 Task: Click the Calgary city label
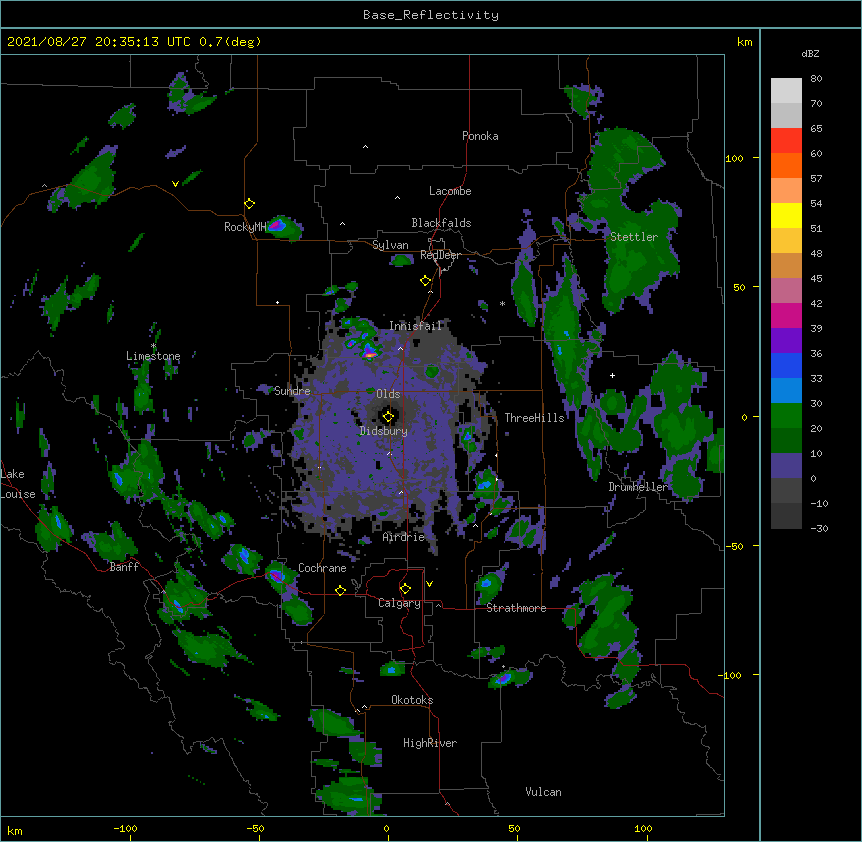click(x=399, y=603)
